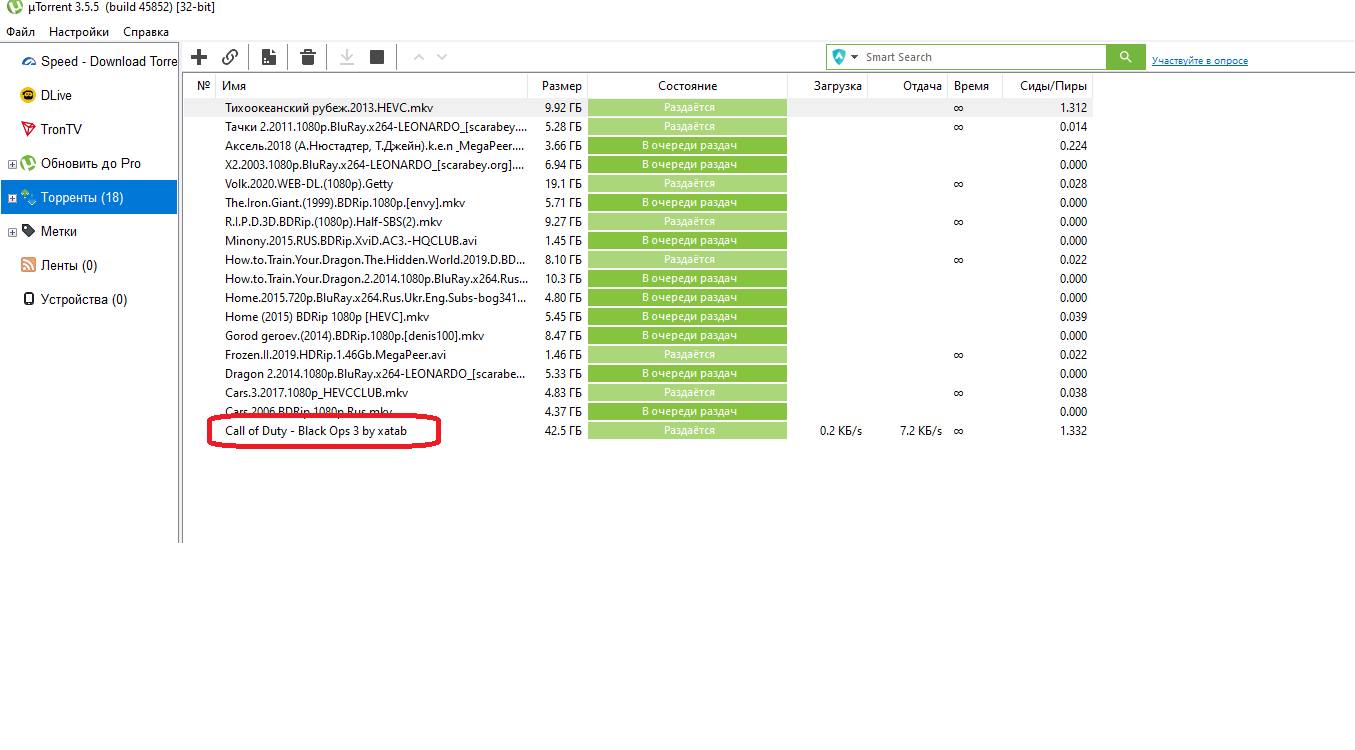Click status bar of Volk.2020 row
This screenshot has width=1355, height=750.
click(x=688, y=183)
